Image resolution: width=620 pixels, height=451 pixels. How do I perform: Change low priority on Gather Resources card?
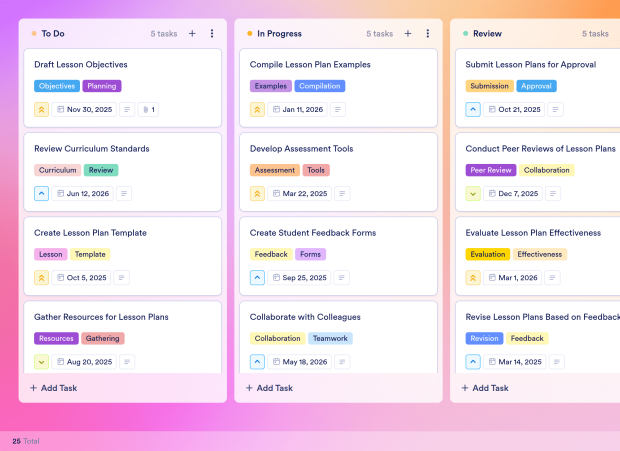[x=42, y=362]
